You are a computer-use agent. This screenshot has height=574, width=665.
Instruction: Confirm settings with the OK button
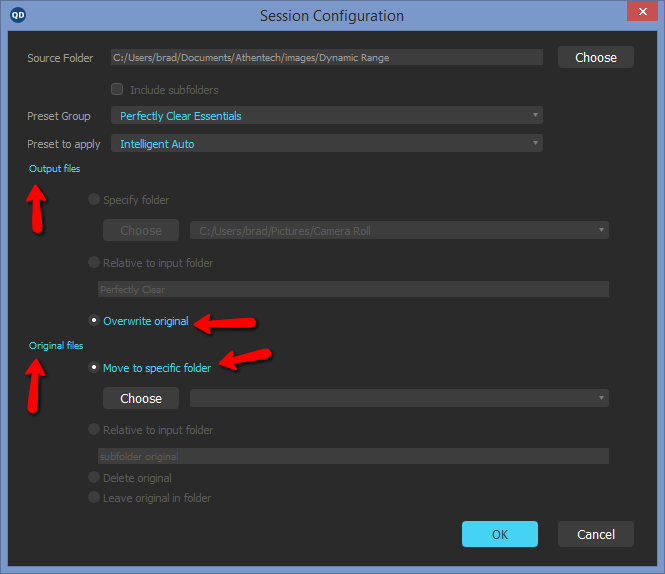coord(500,534)
